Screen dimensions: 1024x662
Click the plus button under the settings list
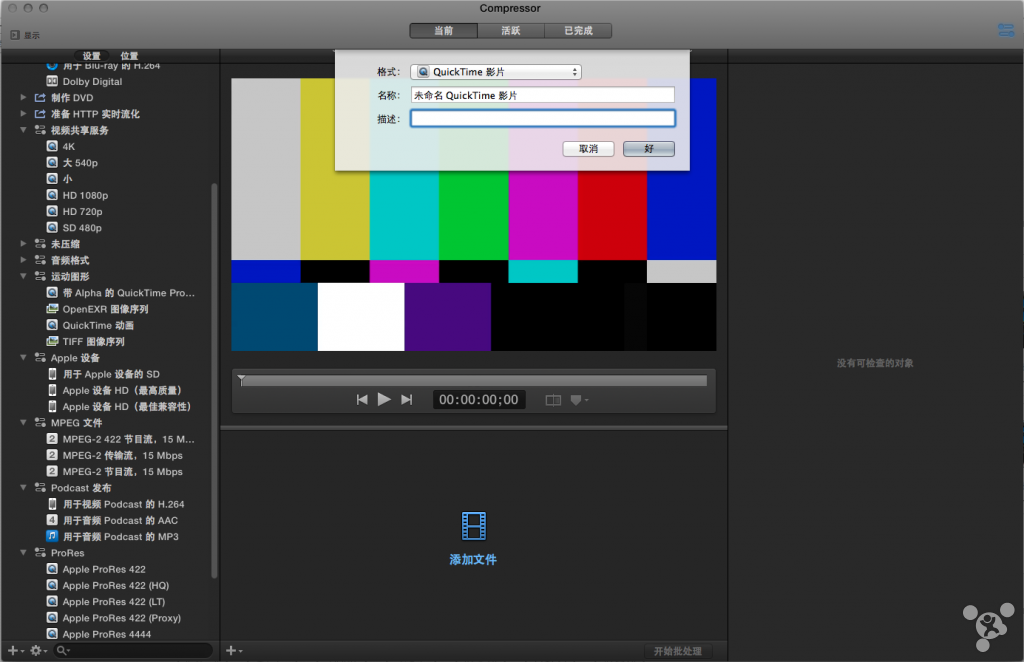tap(12, 651)
